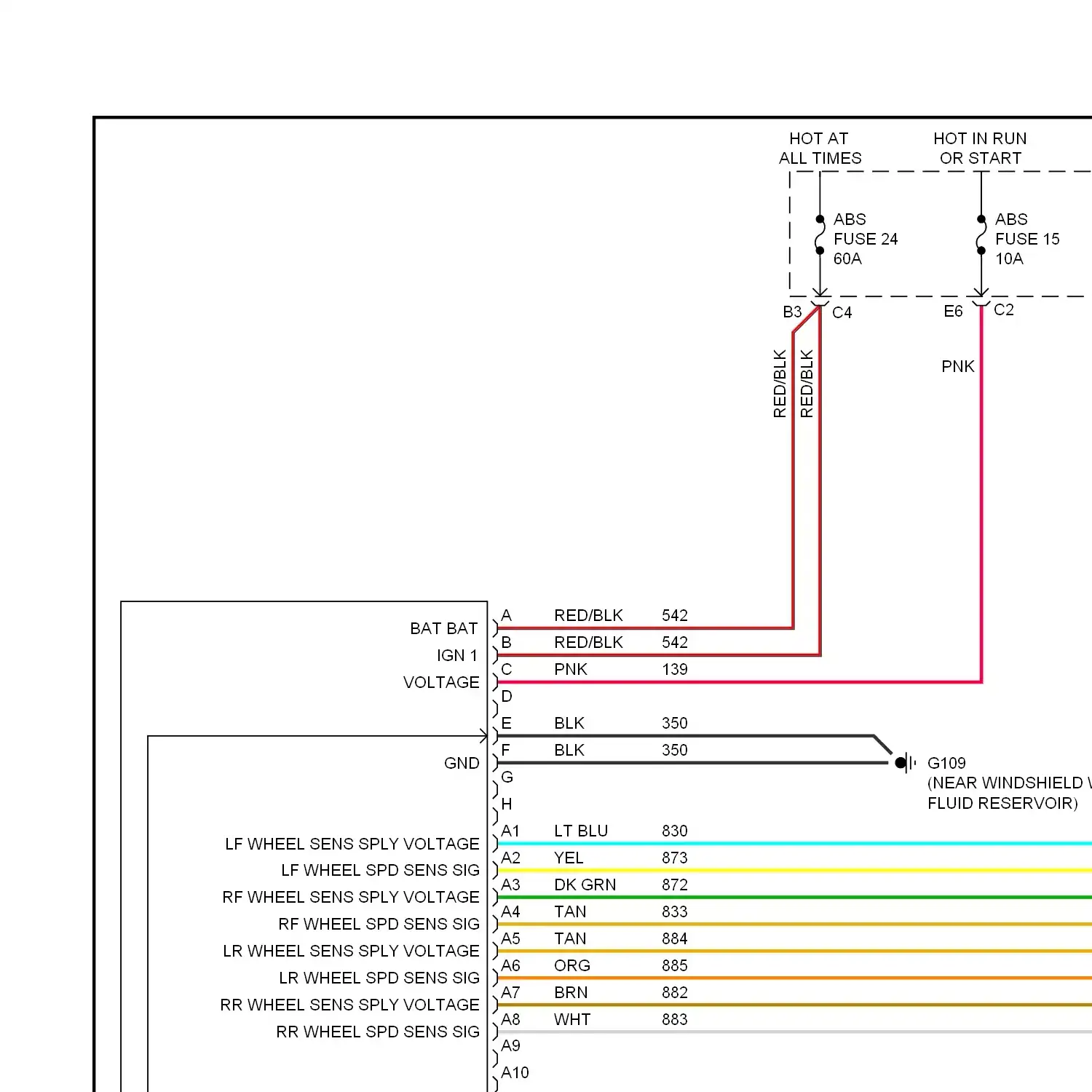Click circuit number 885

(x=674, y=965)
